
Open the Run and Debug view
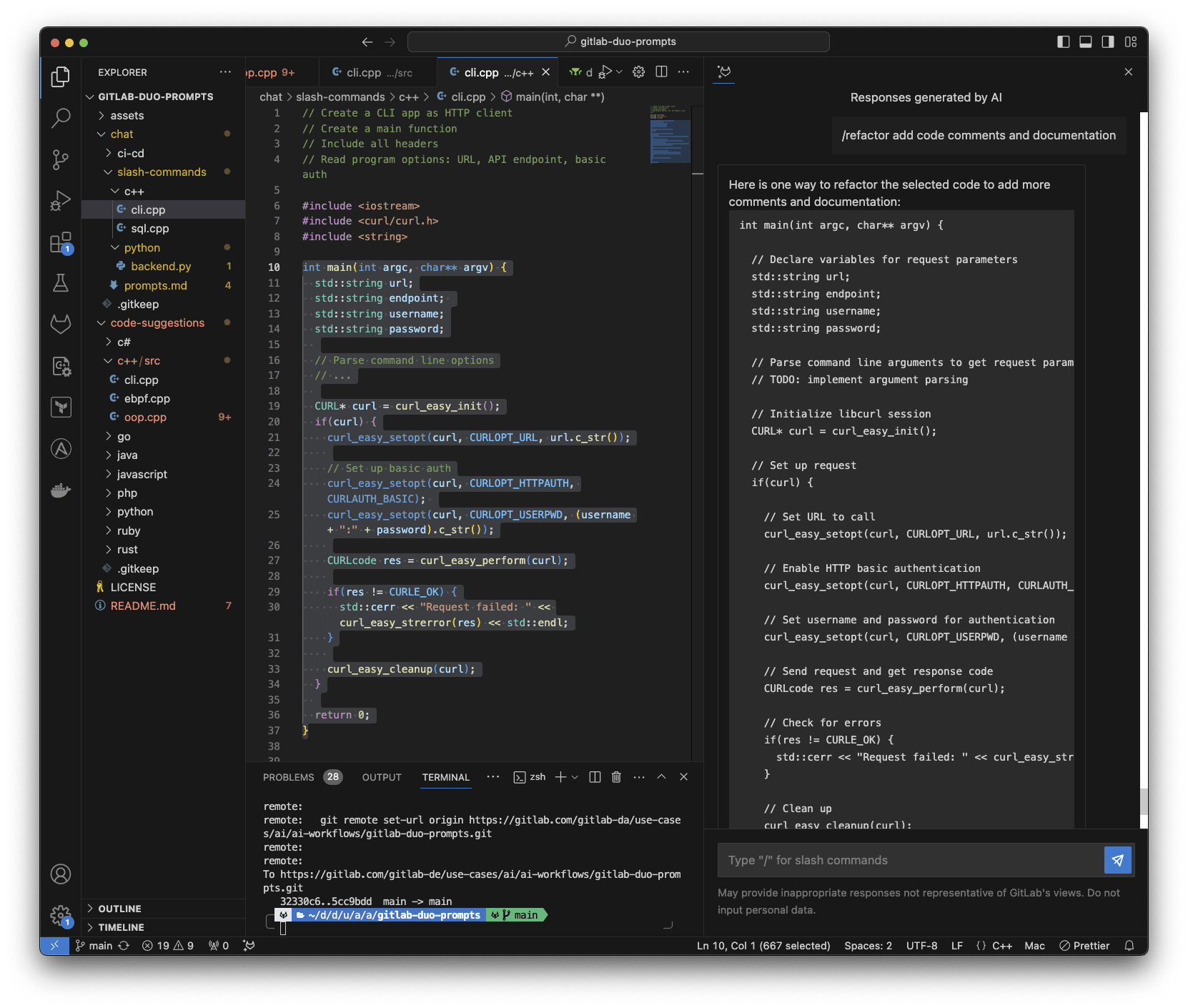coord(61,201)
